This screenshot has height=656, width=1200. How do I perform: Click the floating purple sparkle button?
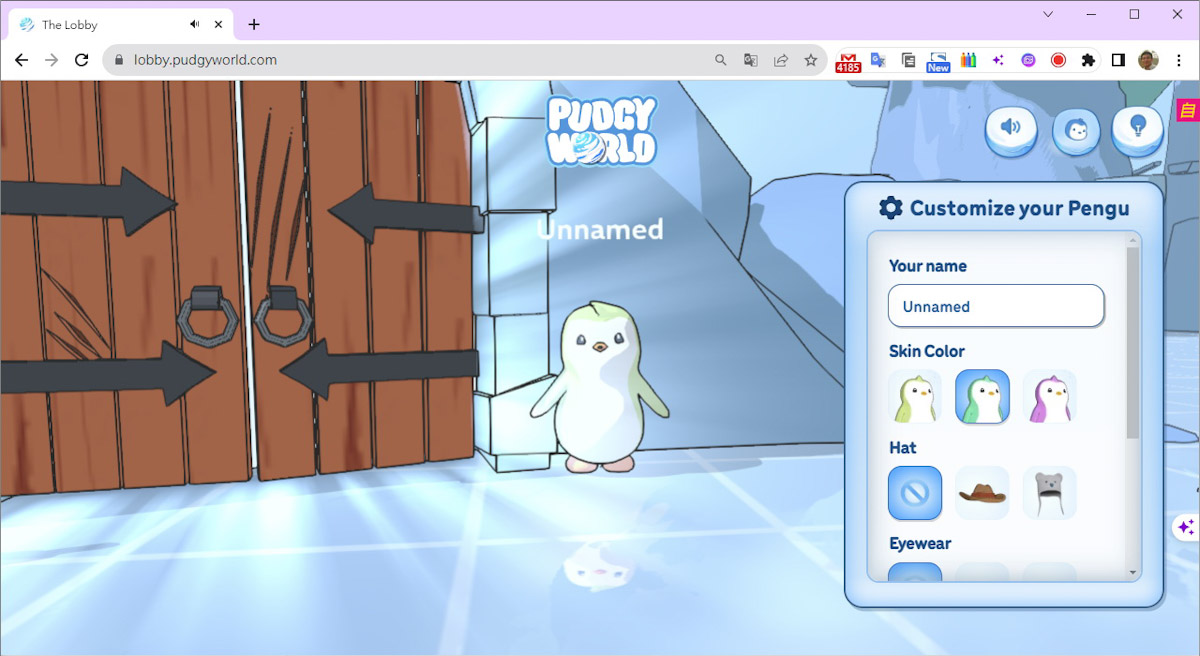point(1185,527)
